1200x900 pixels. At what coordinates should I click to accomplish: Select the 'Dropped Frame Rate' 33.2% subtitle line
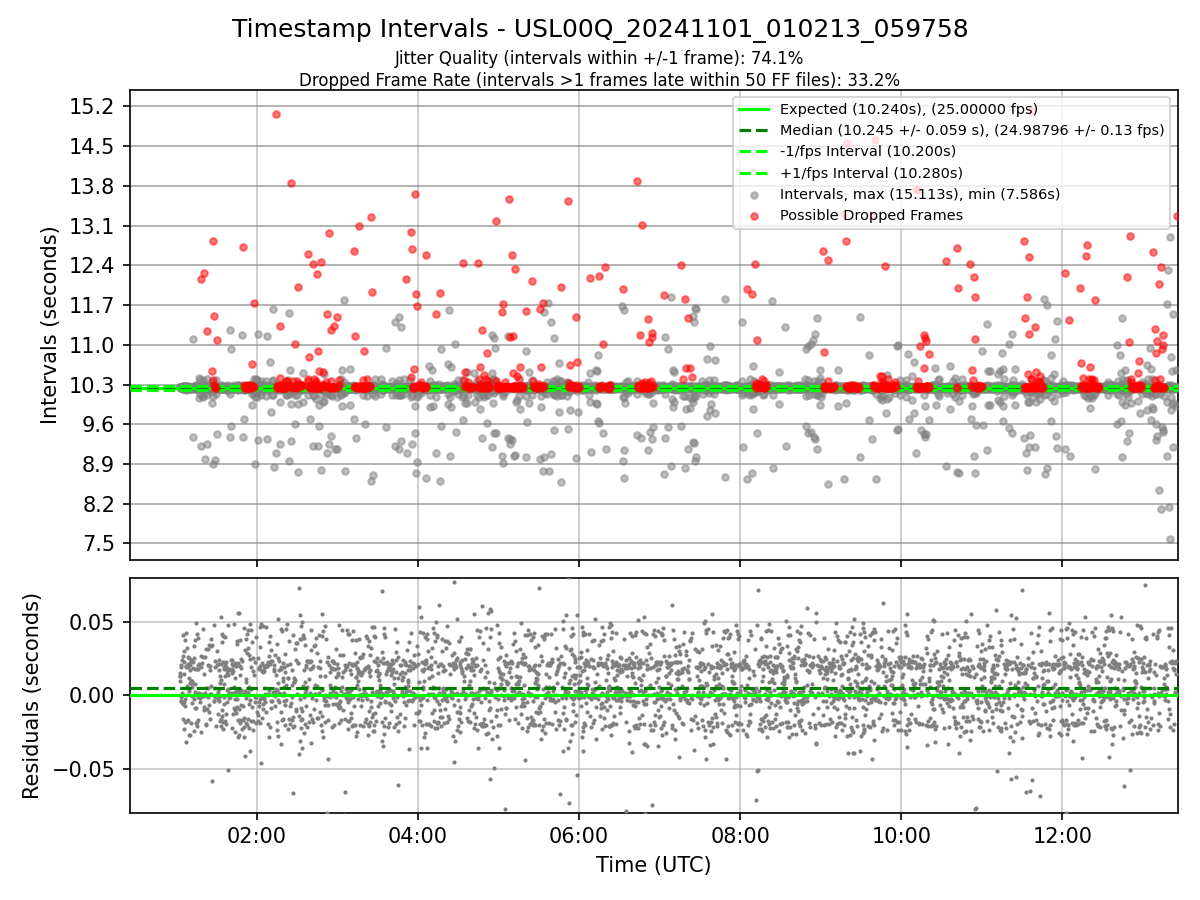599,80
